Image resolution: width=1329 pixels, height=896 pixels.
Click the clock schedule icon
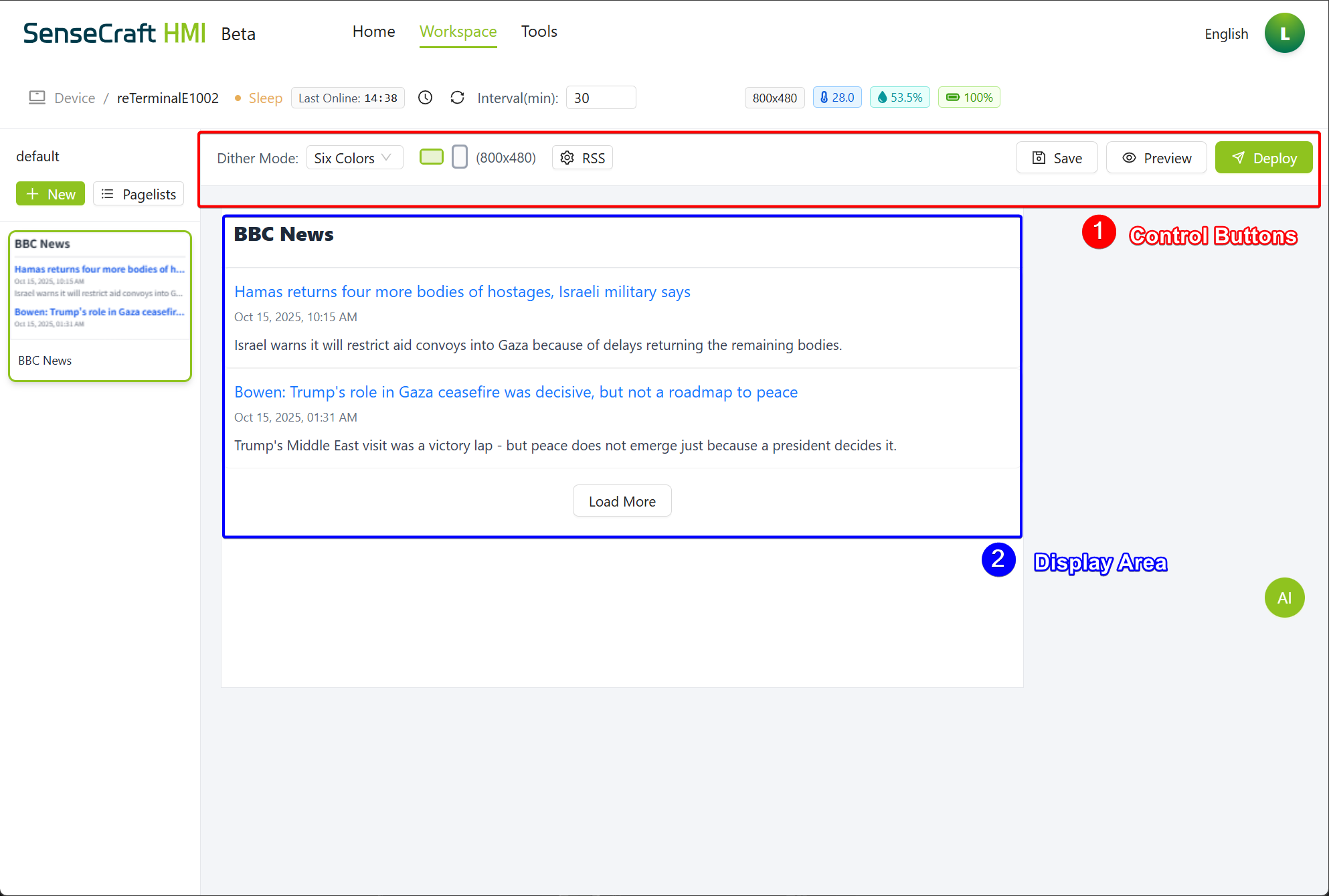click(x=425, y=98)
